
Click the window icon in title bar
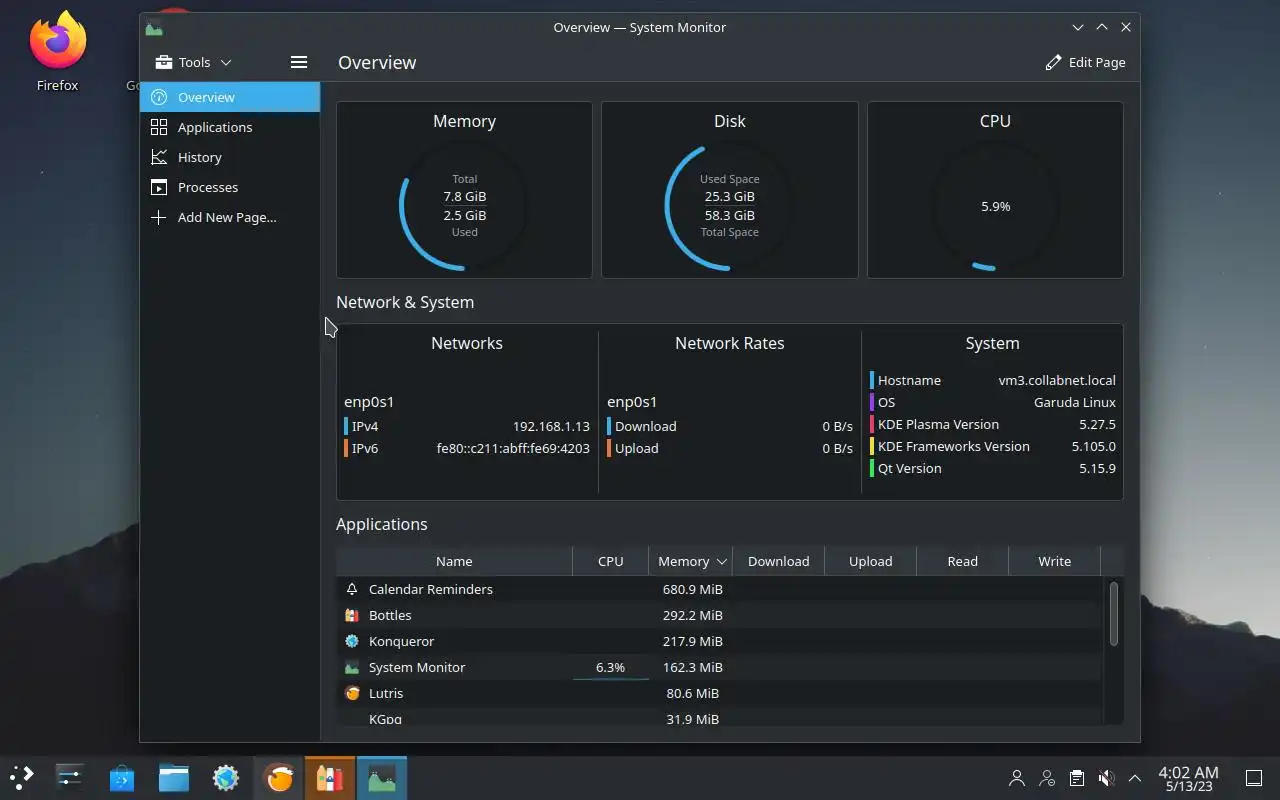click(x=153, y=27)
